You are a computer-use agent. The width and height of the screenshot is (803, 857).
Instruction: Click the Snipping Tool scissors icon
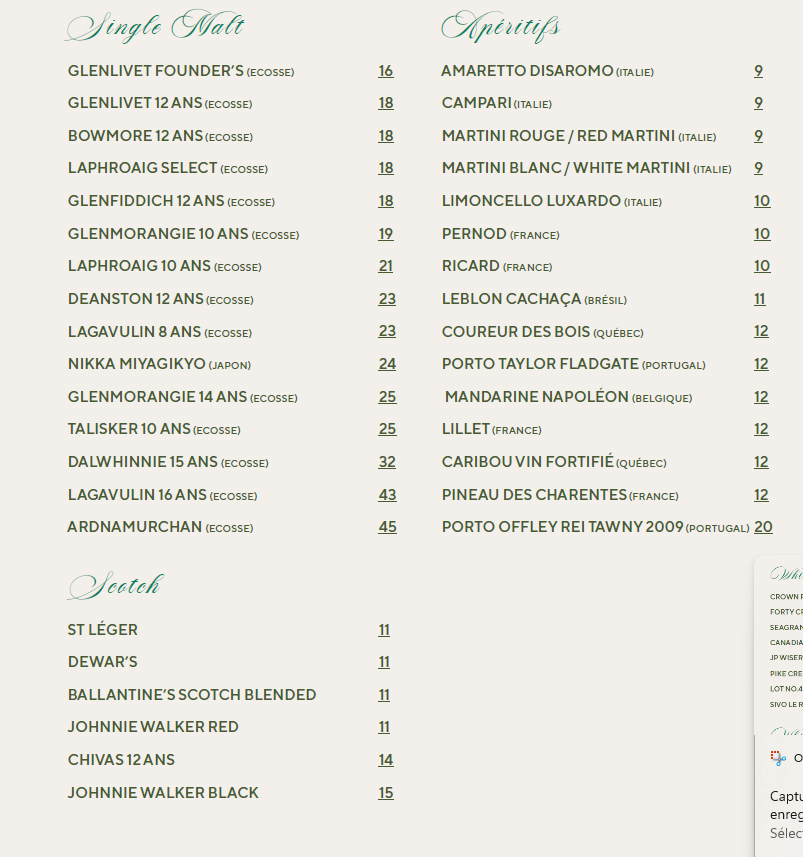pos(778,758)
